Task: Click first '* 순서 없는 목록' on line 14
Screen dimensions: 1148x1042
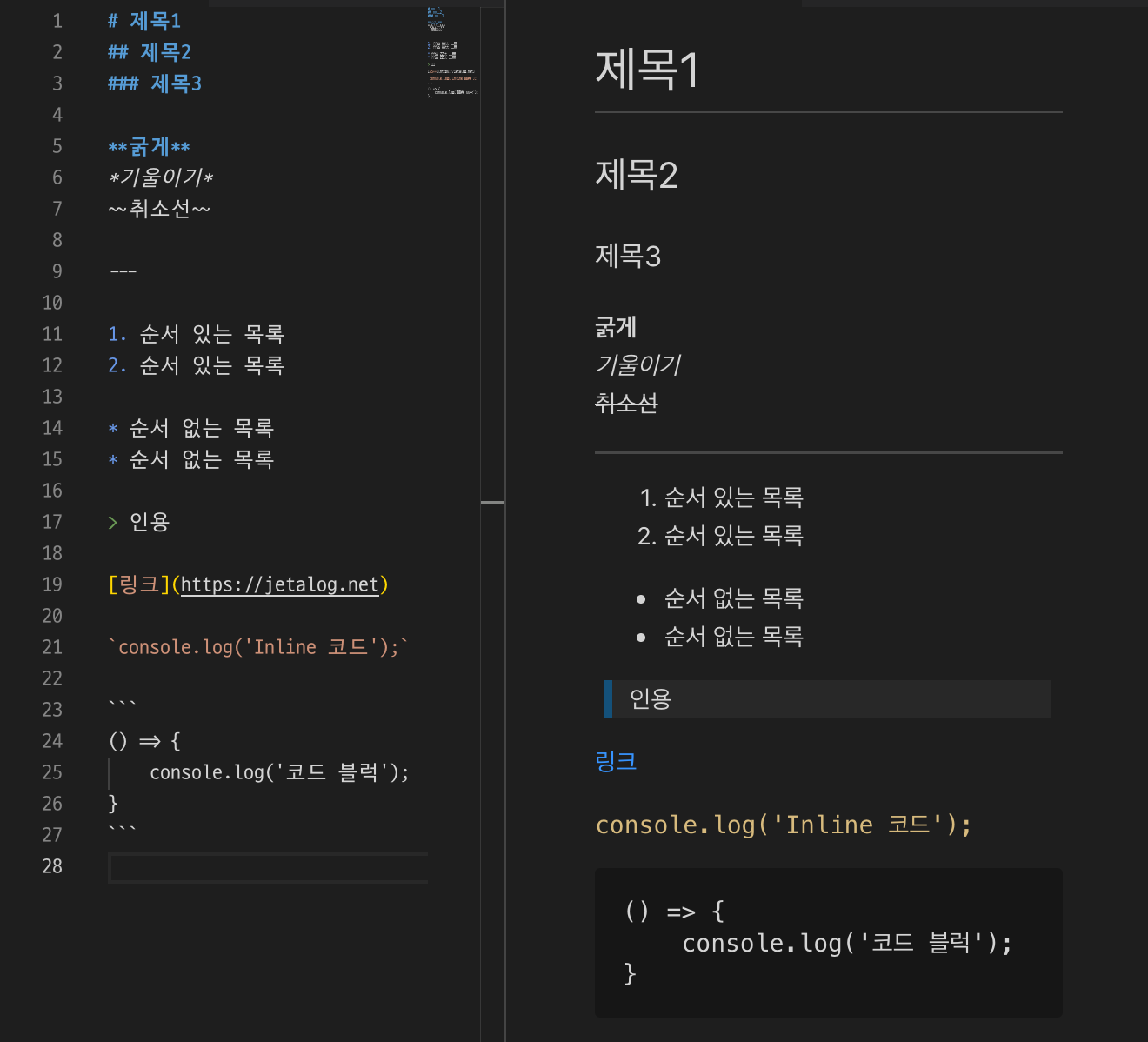Action: pos(191,428)
